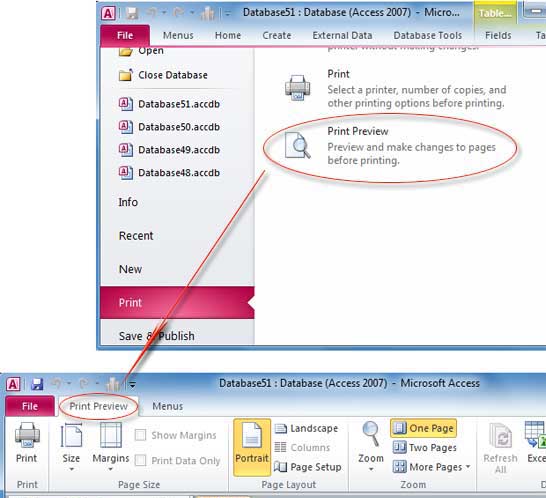The width and height of the screenshot is (546, 498).
Task: Open recent file Database48.accdb
Action: point(170,173)
